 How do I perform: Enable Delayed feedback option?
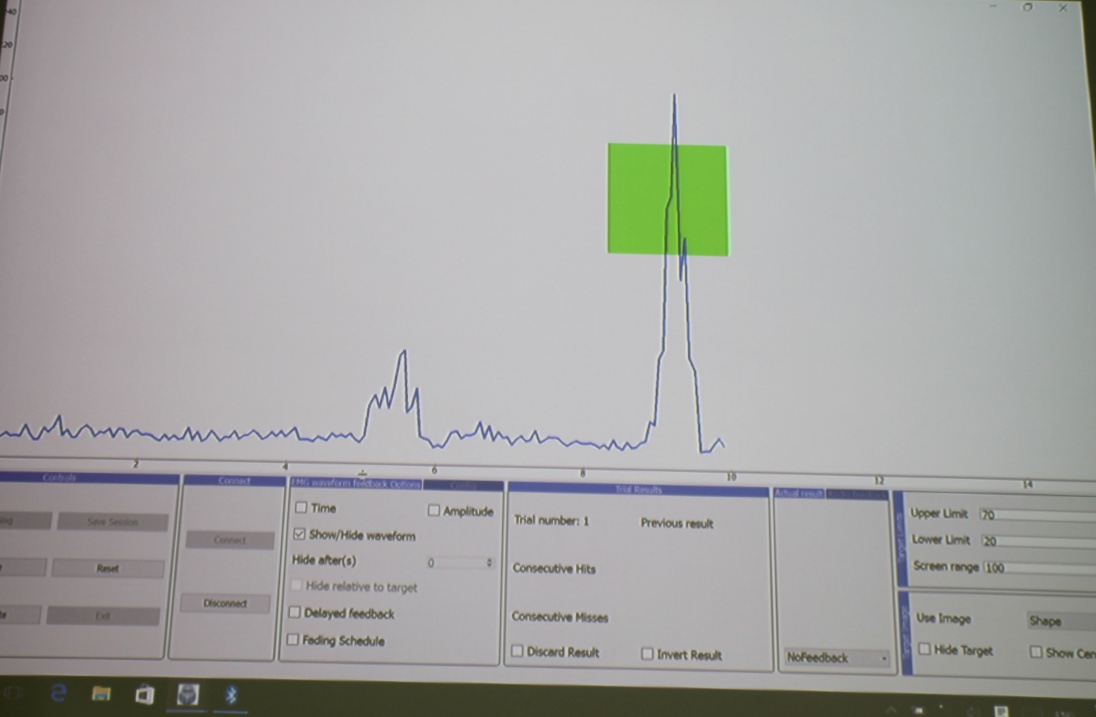click(x=294, y=612)
